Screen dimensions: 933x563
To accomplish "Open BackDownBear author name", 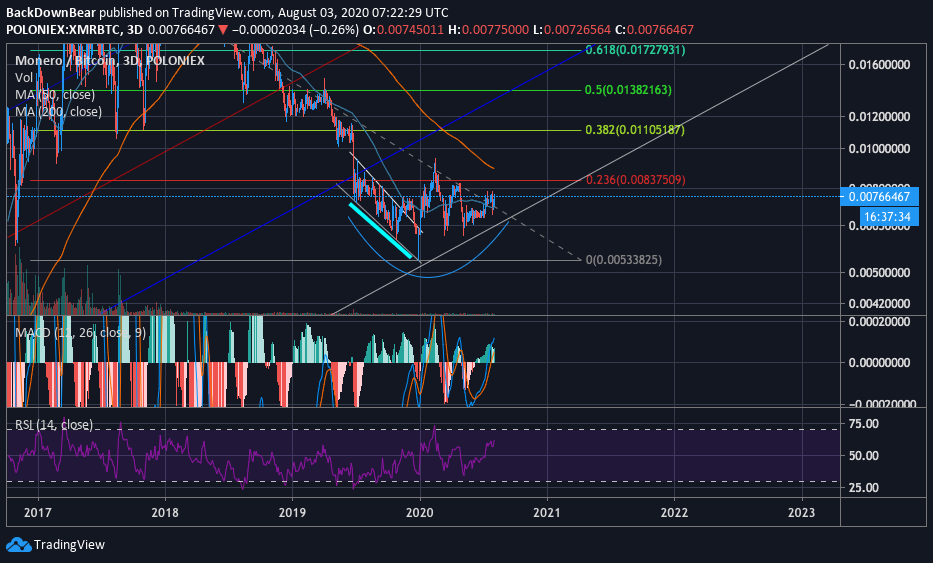I will click(x=51, y=12).
